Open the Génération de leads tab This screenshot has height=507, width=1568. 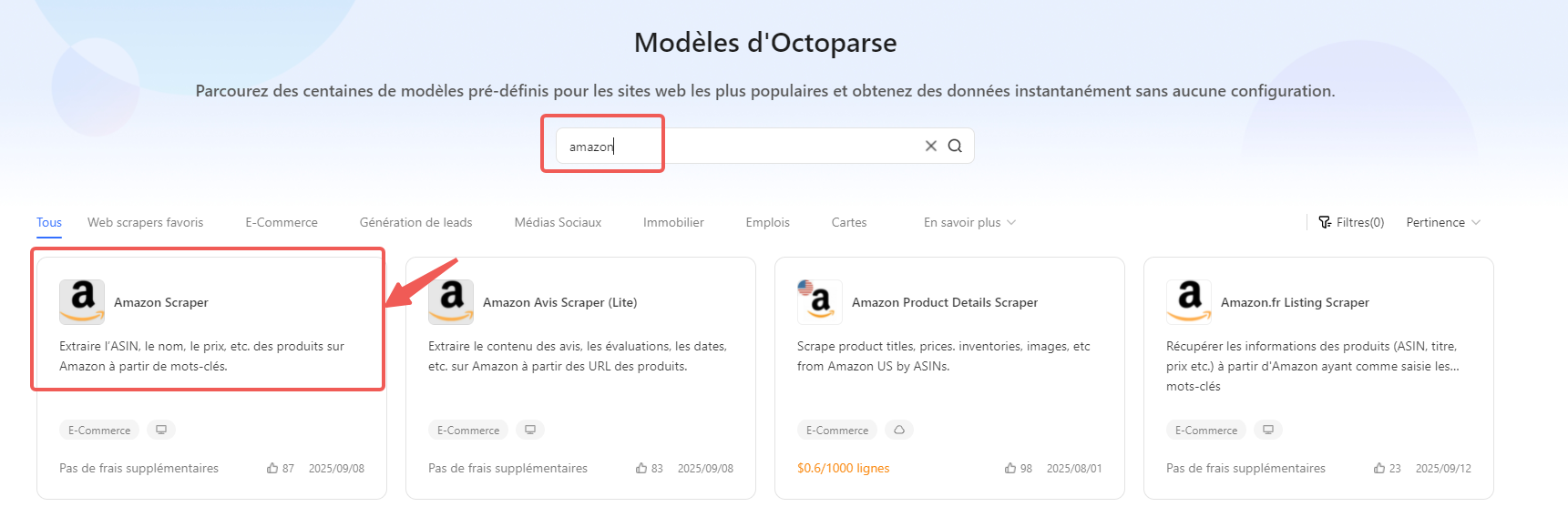coord(415,222)
